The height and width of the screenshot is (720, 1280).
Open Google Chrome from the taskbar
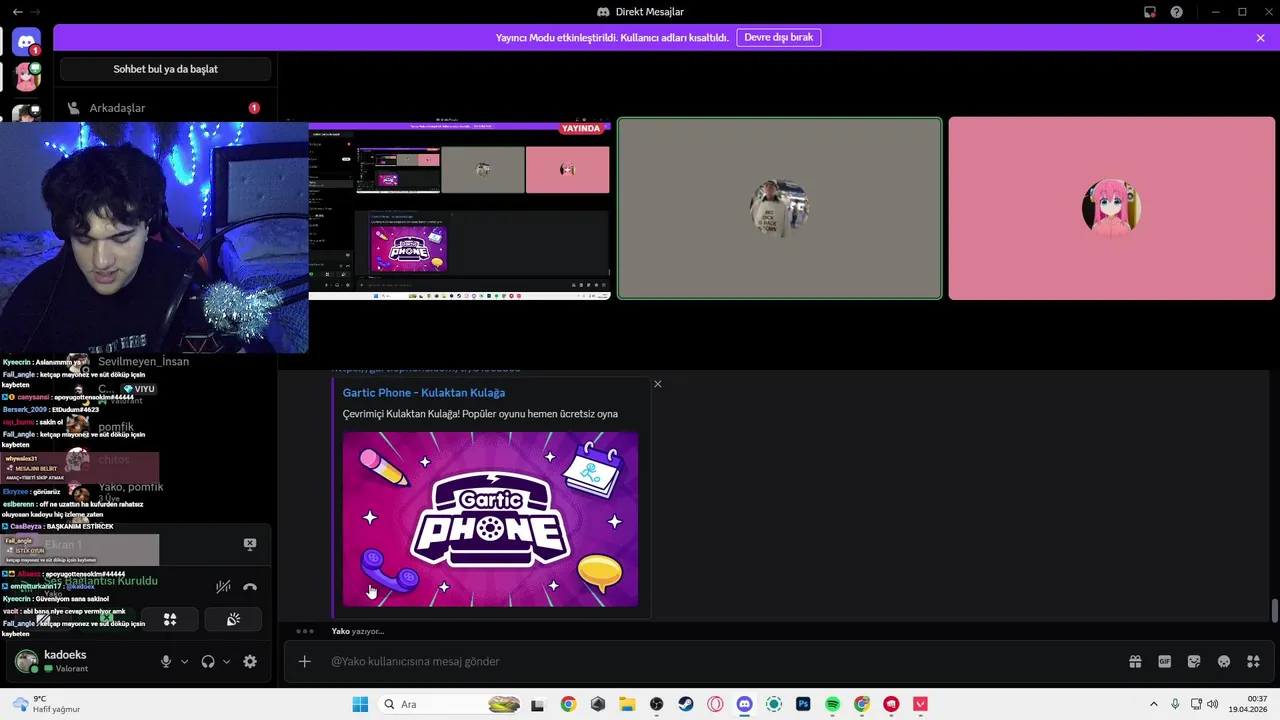coord(568,704)
